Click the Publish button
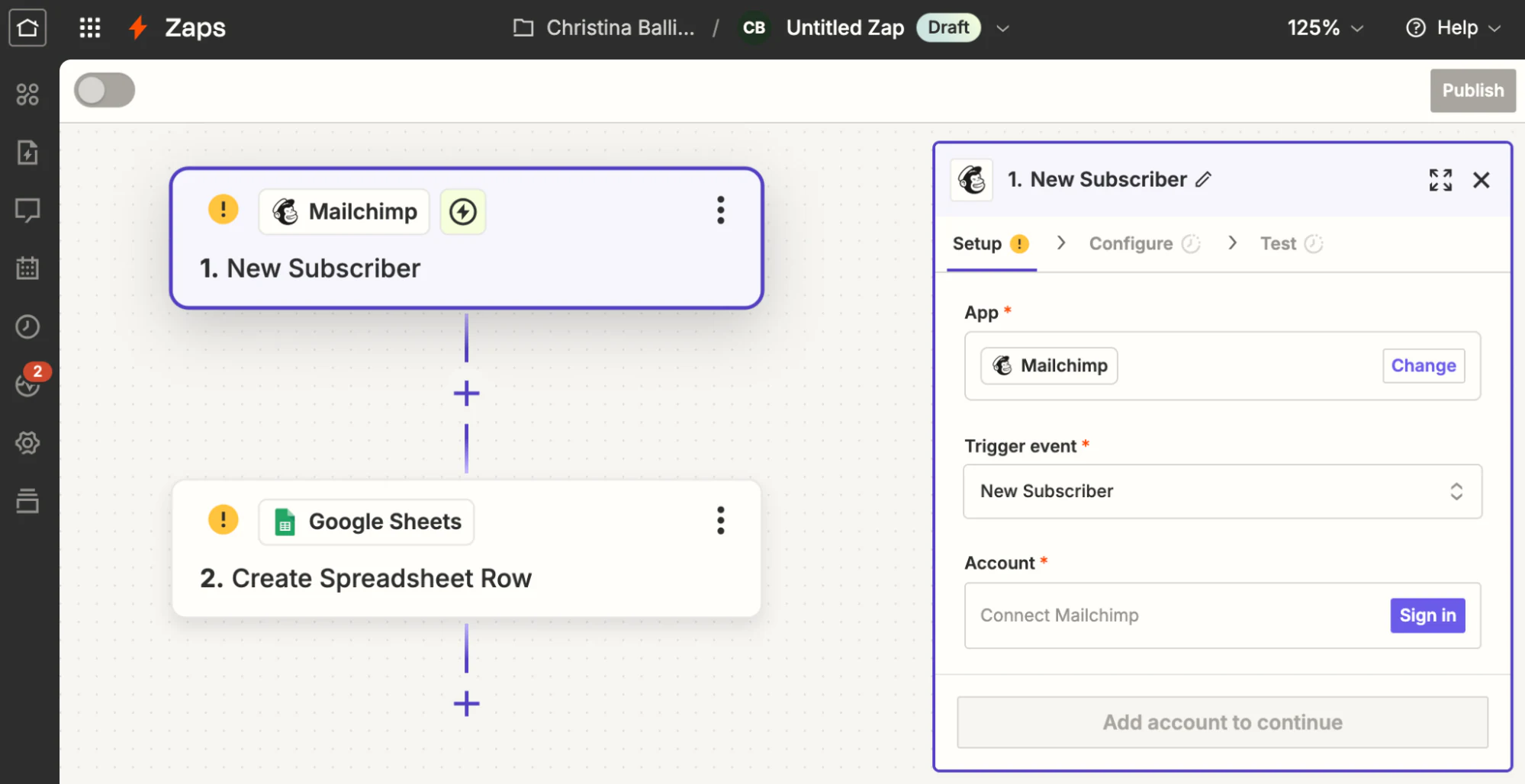 coord(1472,91)
